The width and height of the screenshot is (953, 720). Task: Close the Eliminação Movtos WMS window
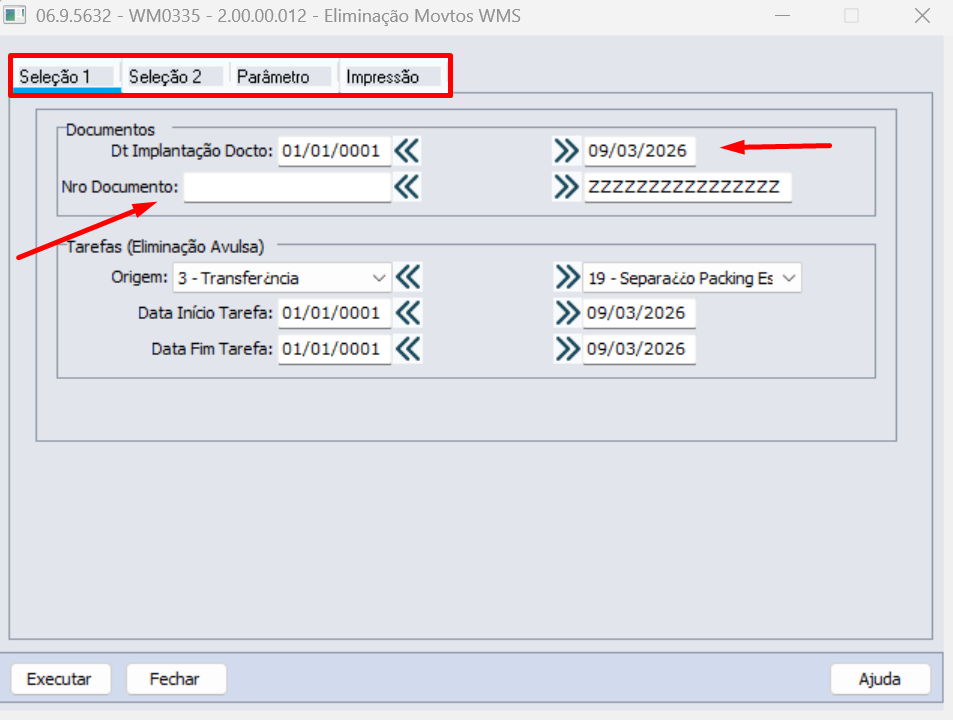pos(922,16)
